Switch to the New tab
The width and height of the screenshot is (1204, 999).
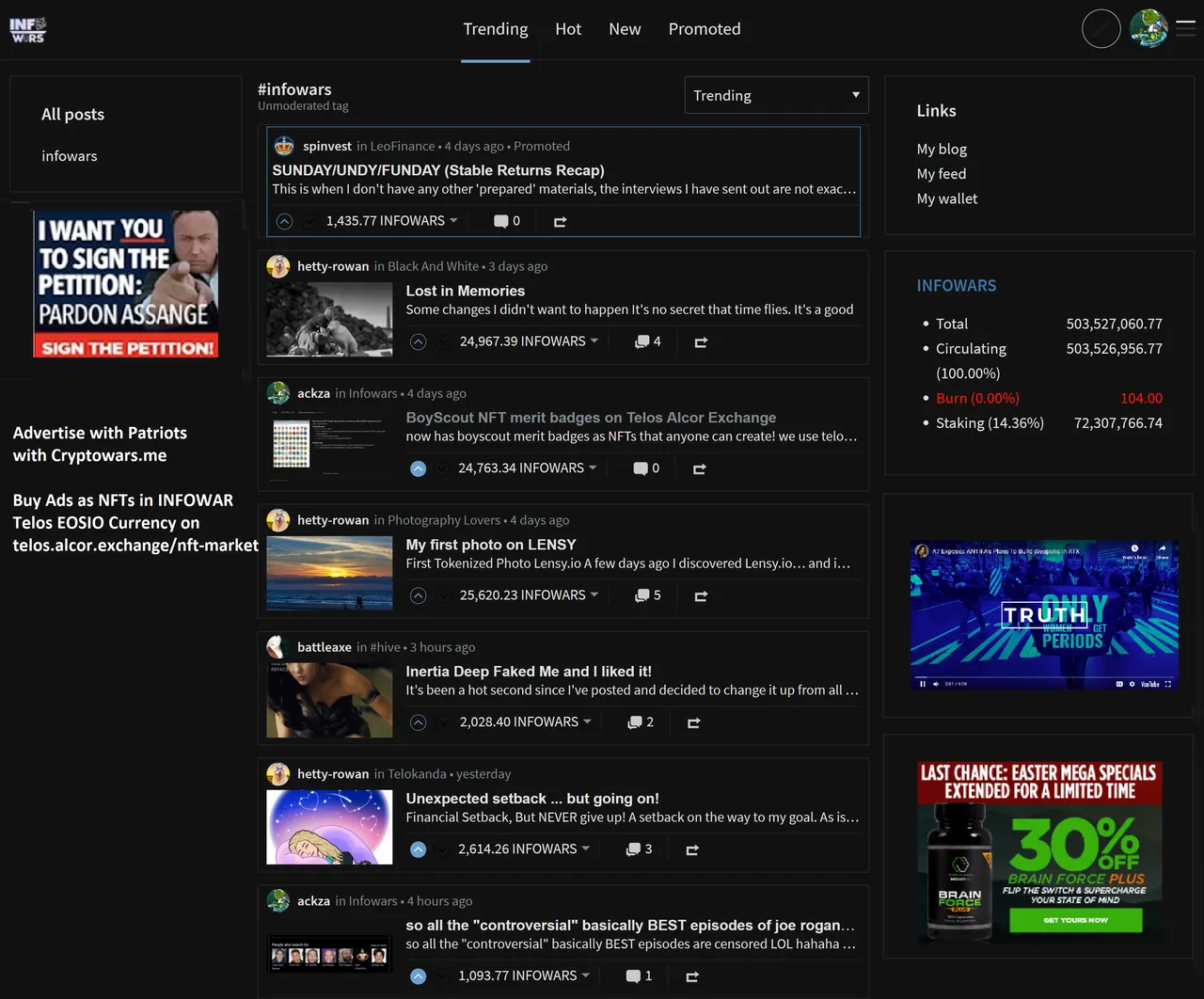(625, 29)
